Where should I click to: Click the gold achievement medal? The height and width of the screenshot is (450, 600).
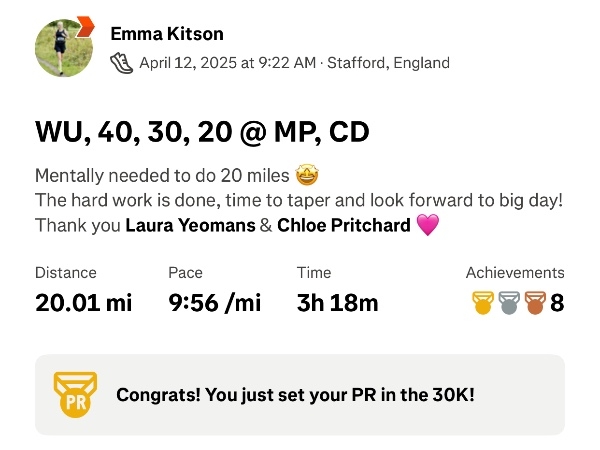(x=483, y=303)
